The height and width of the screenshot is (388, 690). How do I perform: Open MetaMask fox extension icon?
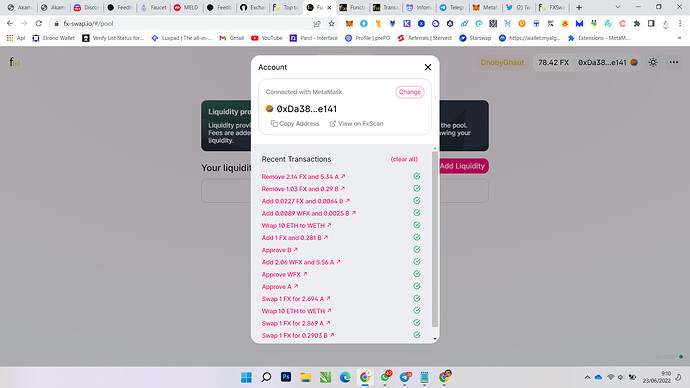click(x=349, y=24)
